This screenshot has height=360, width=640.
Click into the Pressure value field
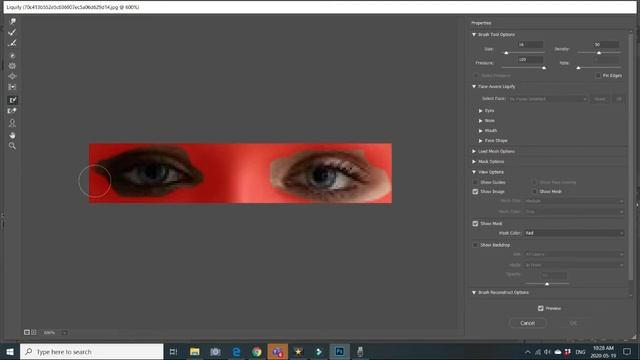530,60
